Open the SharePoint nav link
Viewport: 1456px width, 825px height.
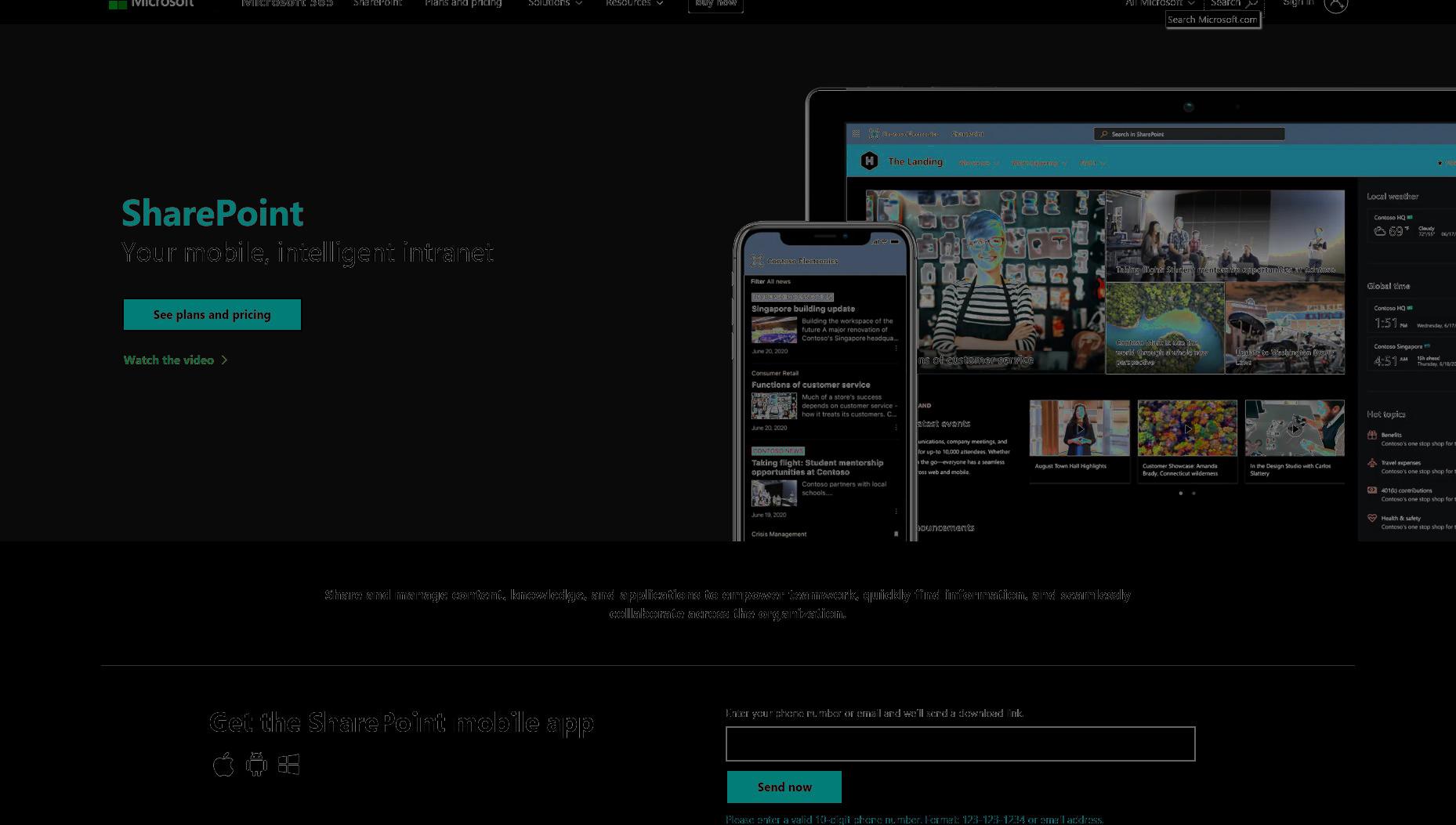[x=378, y=3]
